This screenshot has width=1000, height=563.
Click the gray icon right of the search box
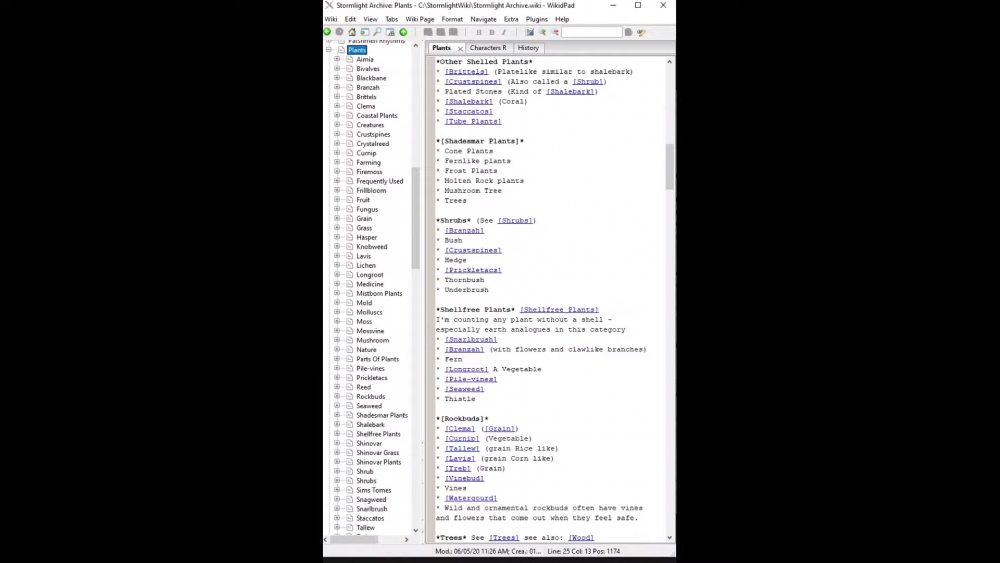click(629, 32)
